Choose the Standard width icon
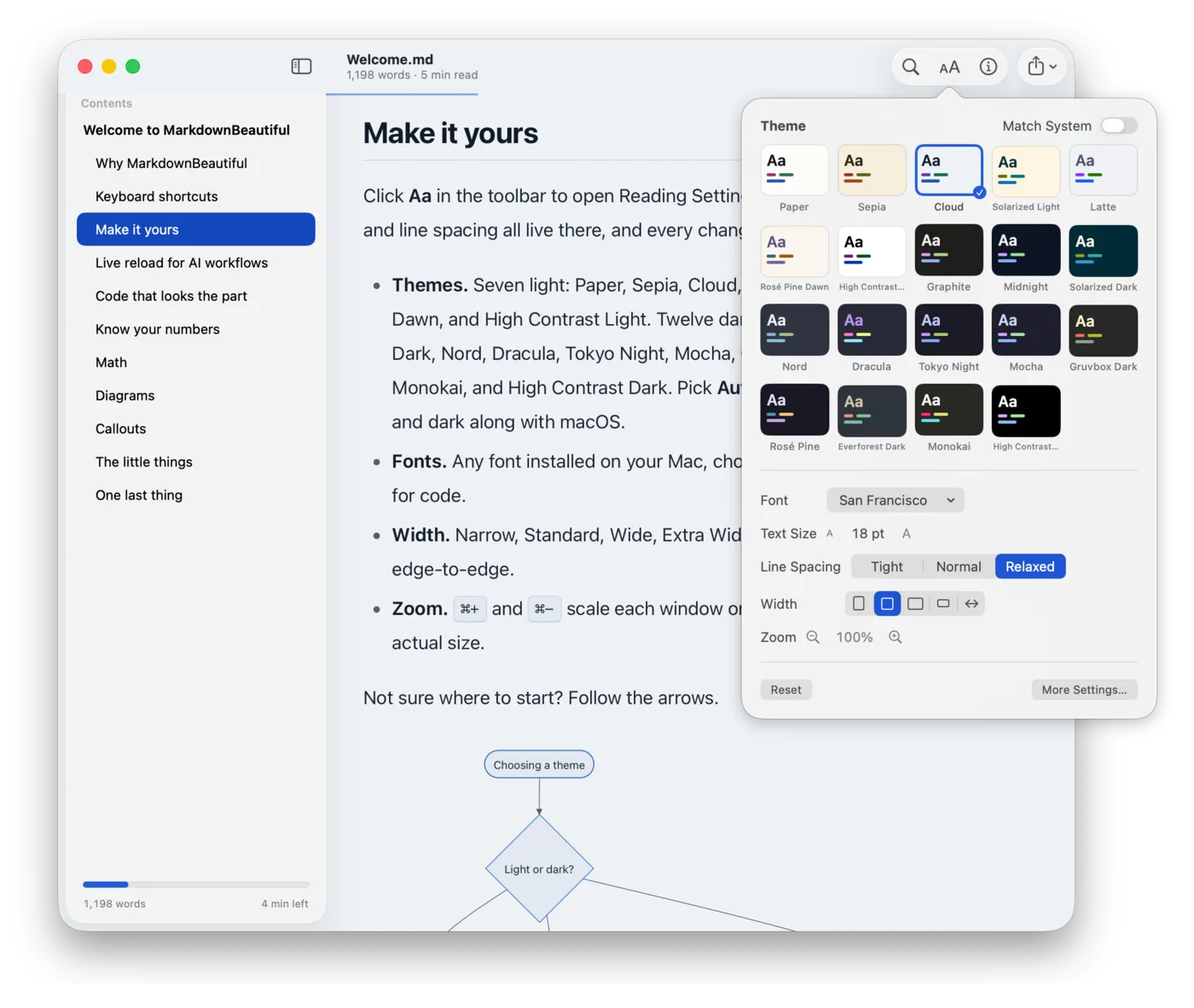1194x1008 pixels. coord(887,604)
